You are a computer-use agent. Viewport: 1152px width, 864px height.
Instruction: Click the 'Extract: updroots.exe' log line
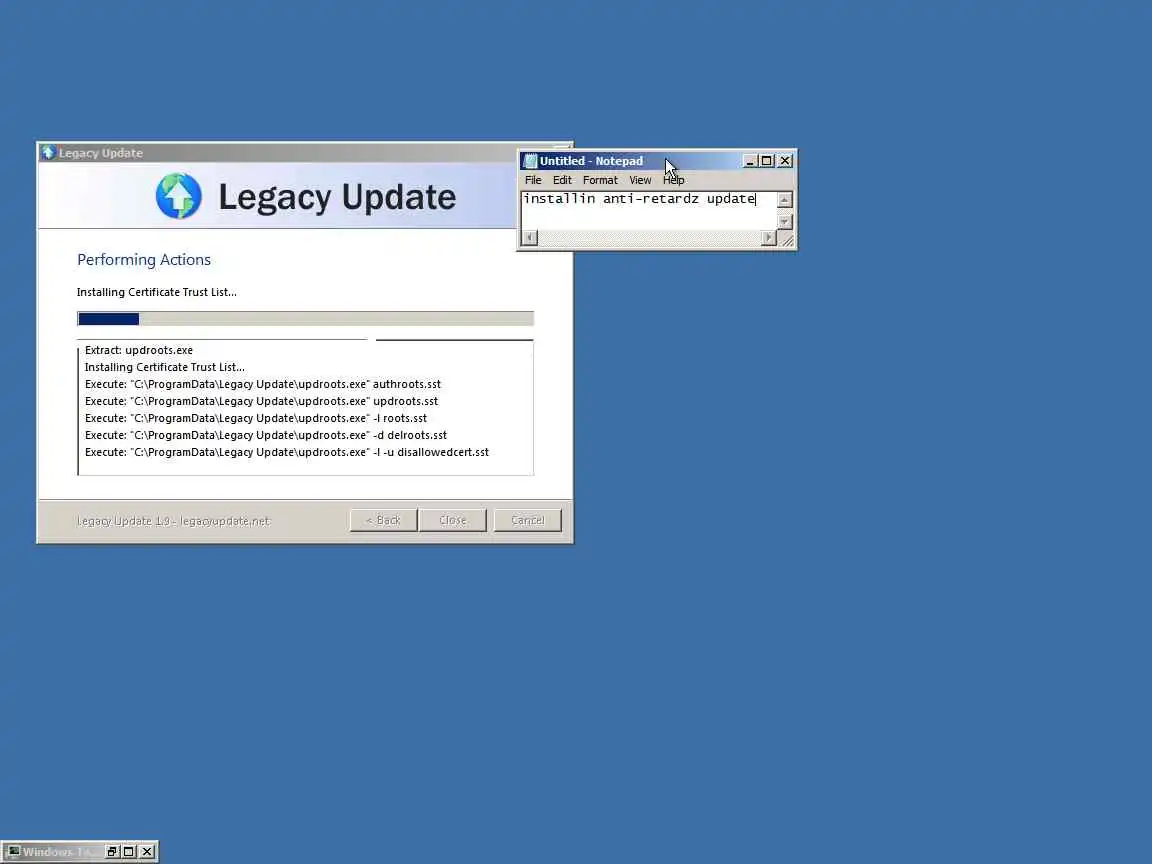click(x=139, y=350)
